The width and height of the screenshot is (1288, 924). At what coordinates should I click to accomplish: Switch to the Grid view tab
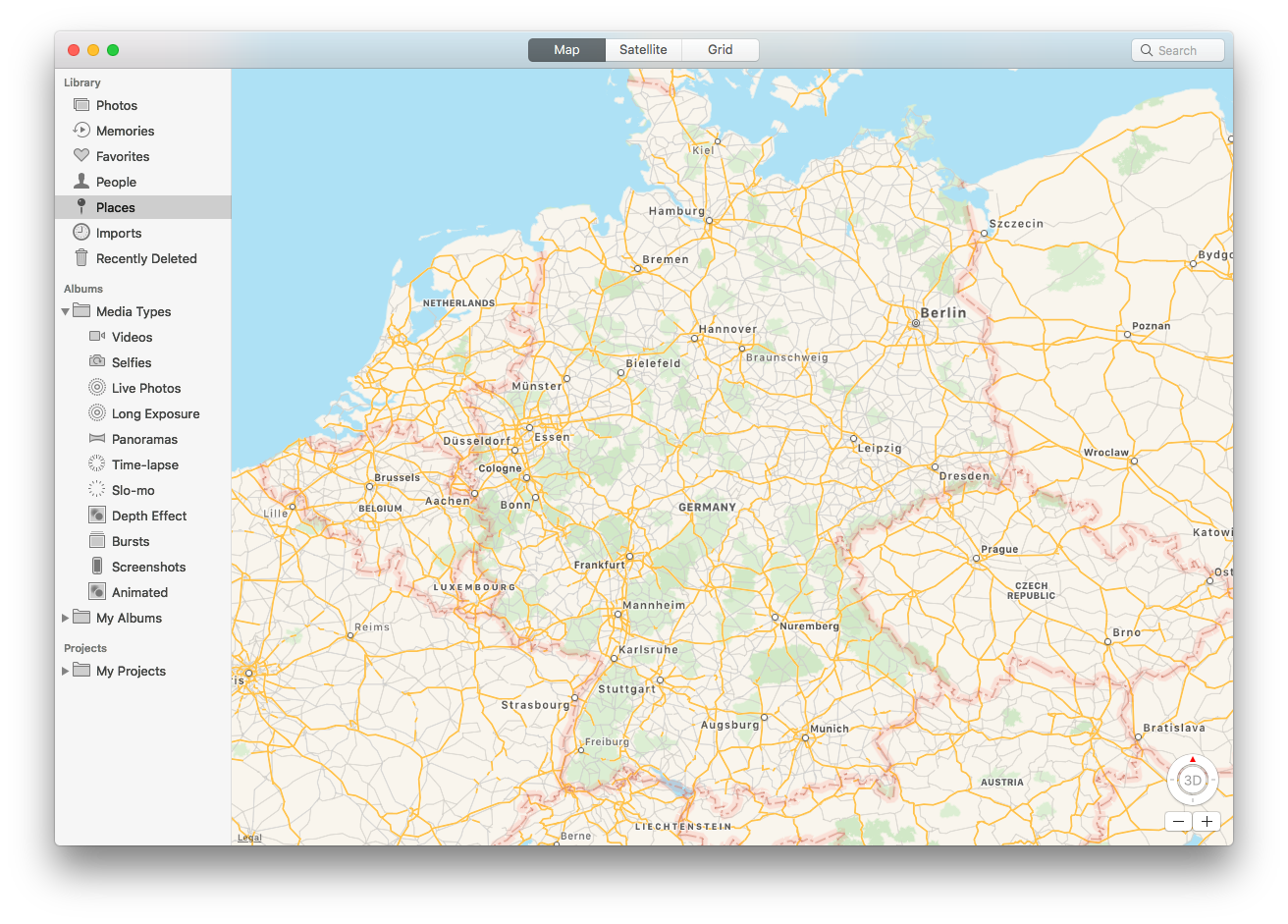[721, 50]
